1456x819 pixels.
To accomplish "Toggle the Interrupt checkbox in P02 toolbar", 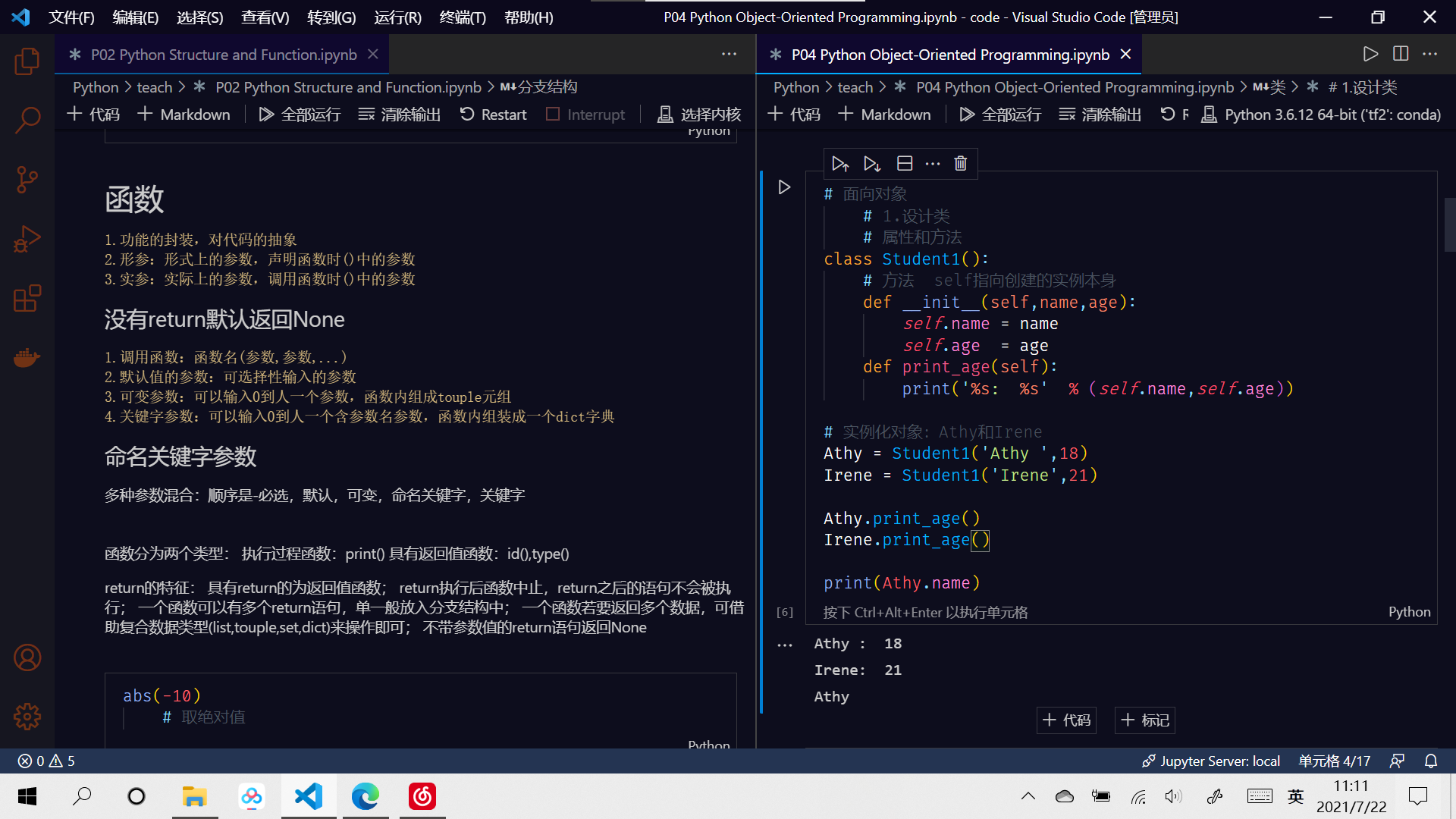I will (552, 114).
